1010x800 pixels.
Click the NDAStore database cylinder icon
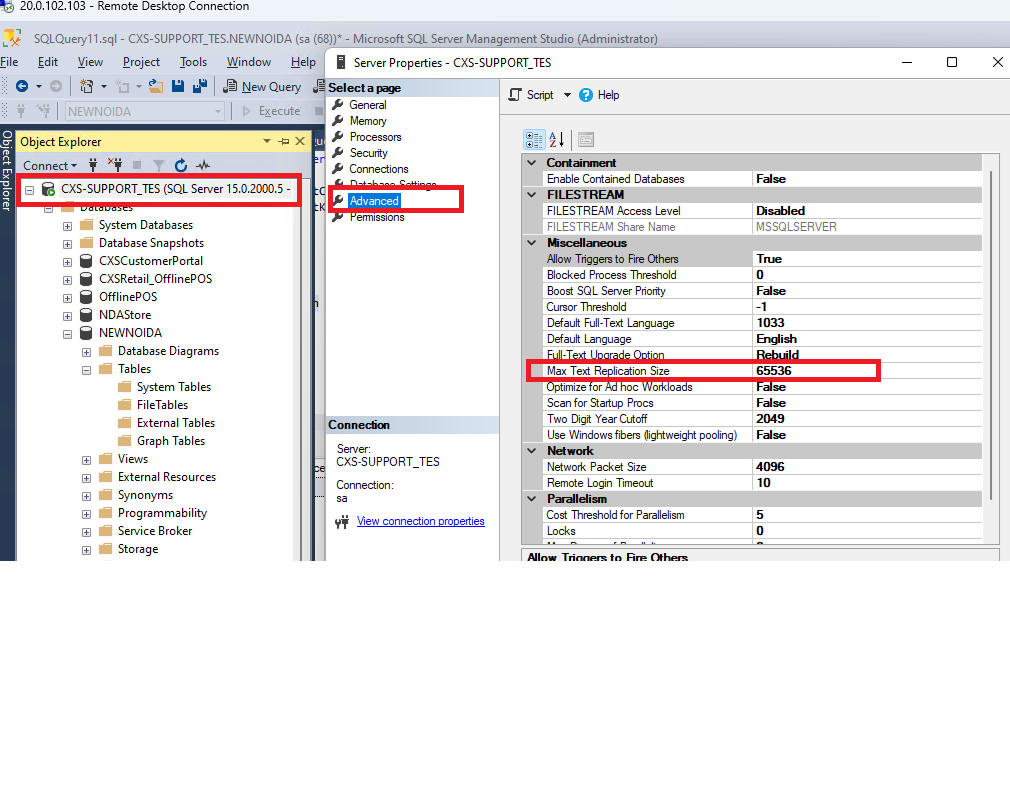pos(86,315)
